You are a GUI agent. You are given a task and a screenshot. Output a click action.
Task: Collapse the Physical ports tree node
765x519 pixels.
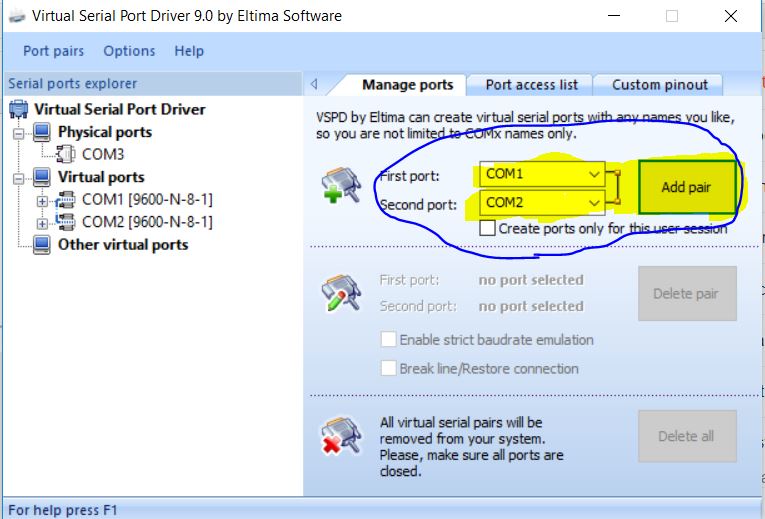tap(19, 133)
